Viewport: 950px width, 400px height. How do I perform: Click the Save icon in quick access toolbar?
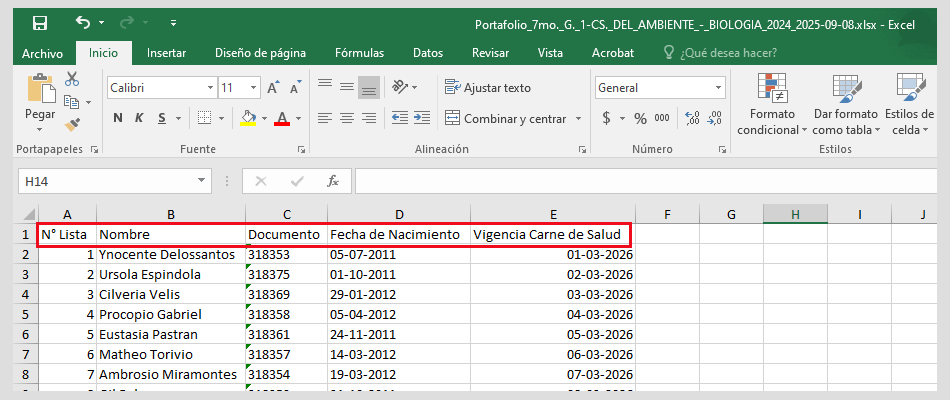point(40,23)
